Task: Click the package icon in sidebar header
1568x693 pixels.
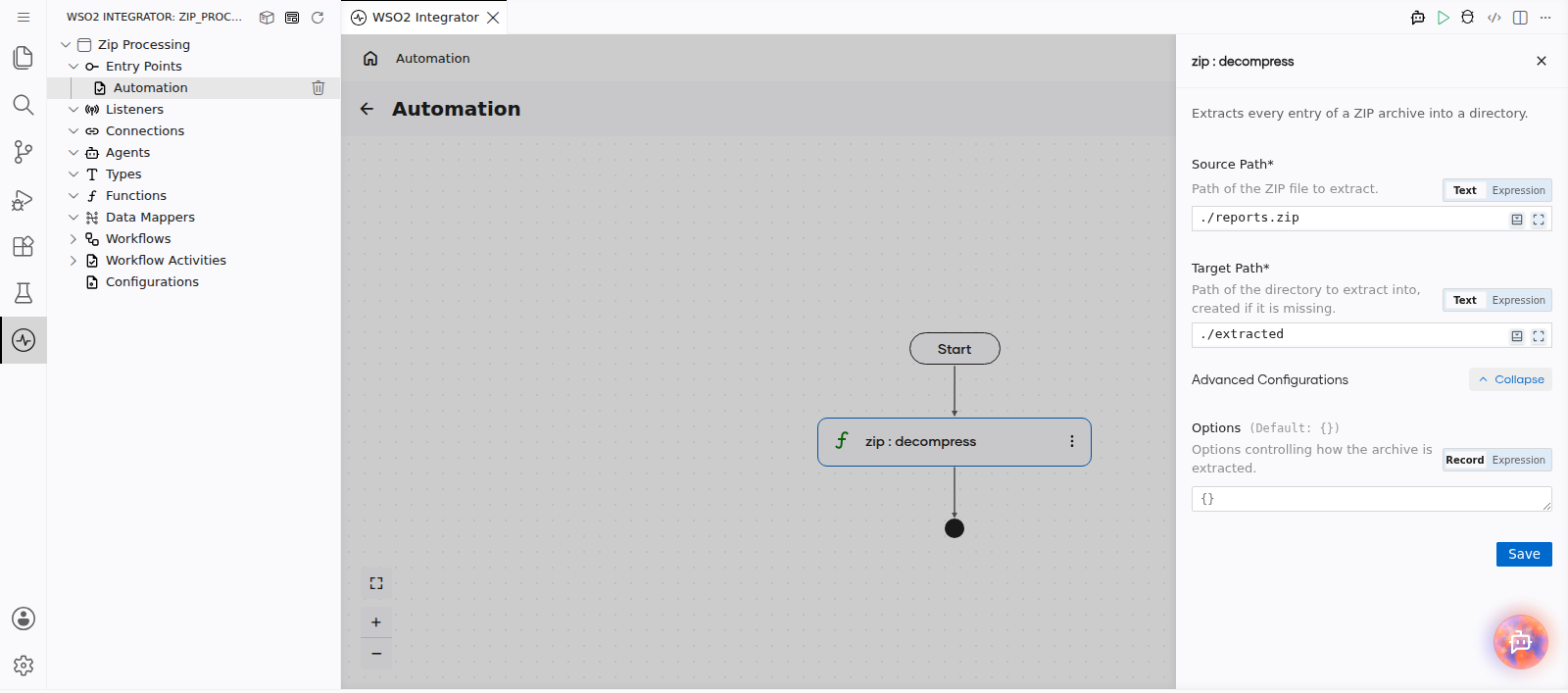Action: point(267,18)
